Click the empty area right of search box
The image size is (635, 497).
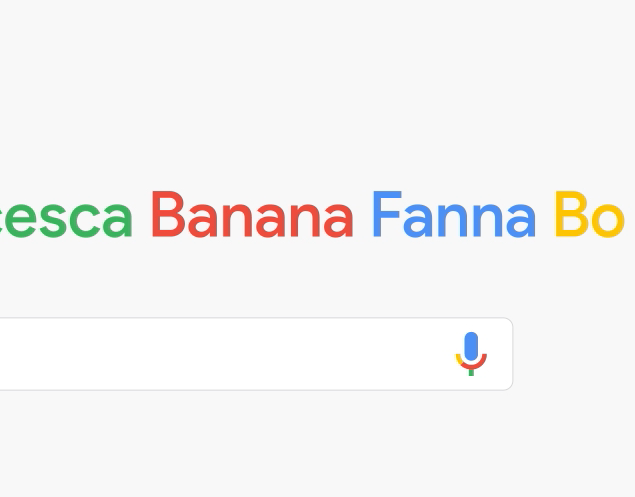[x=575, y=354]
